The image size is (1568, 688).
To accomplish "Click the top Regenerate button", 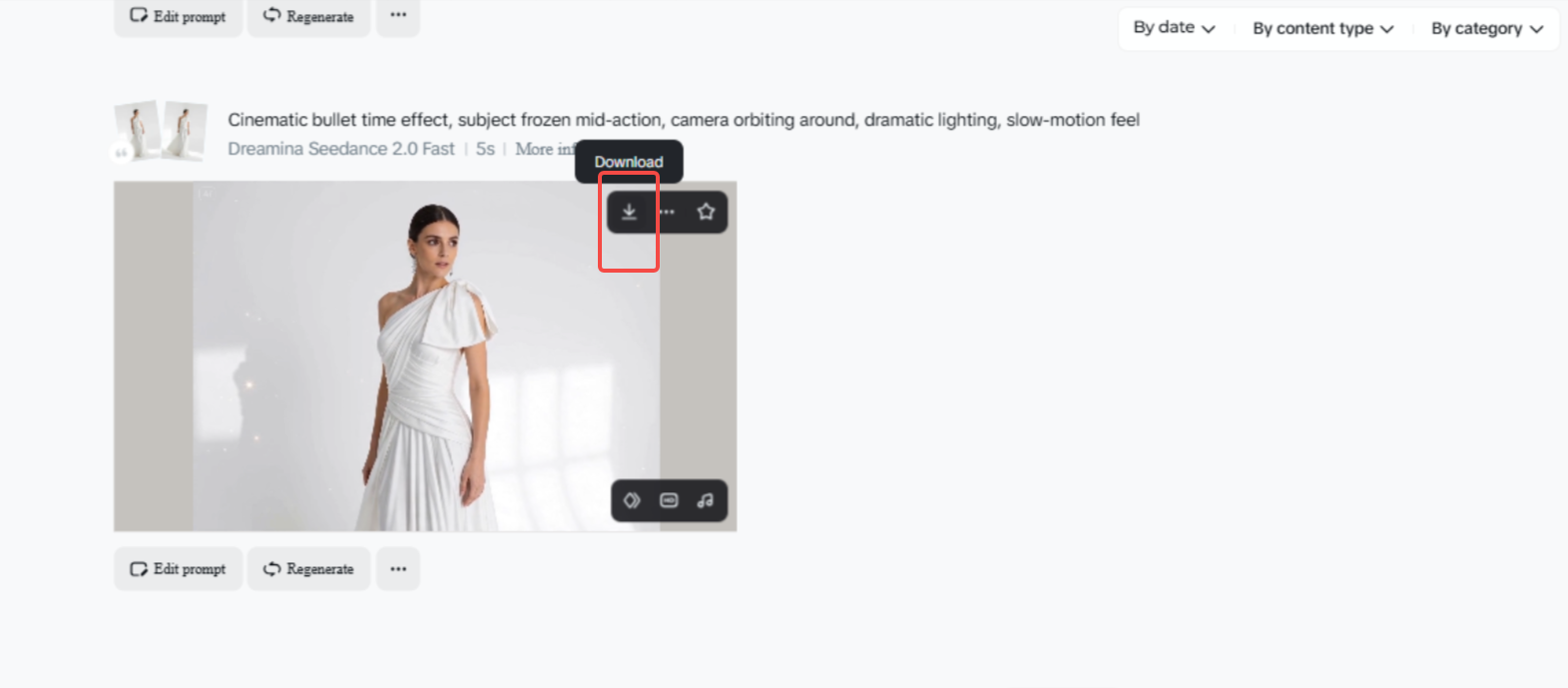I will pos(308,16).
